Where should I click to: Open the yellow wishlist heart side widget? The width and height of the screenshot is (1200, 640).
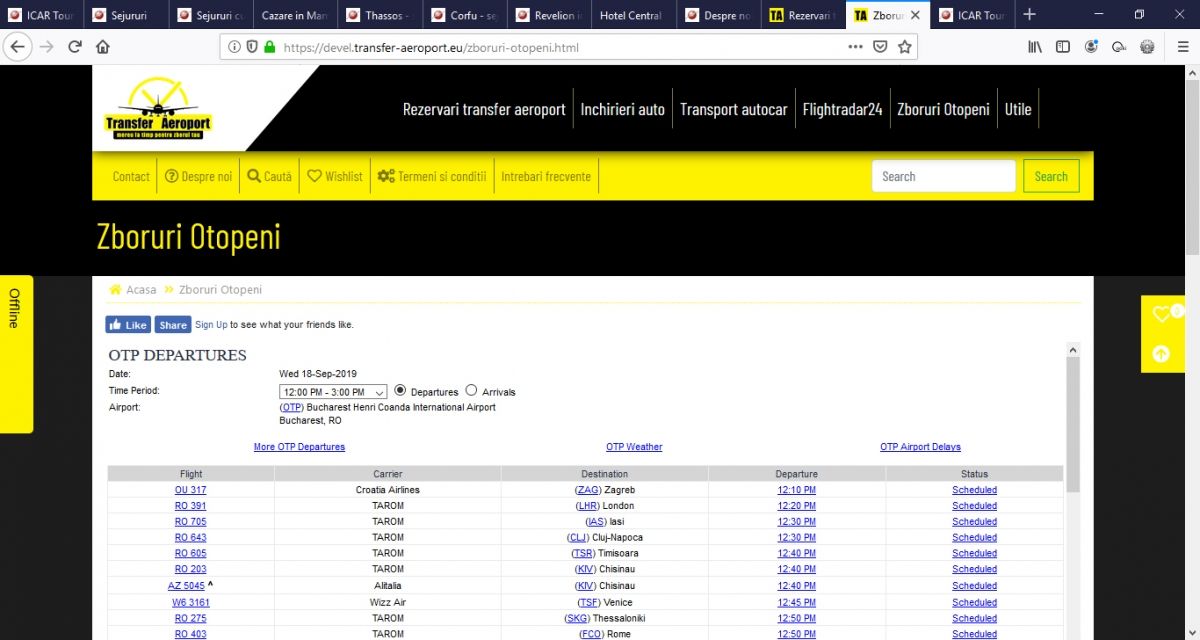point(1162,314)
